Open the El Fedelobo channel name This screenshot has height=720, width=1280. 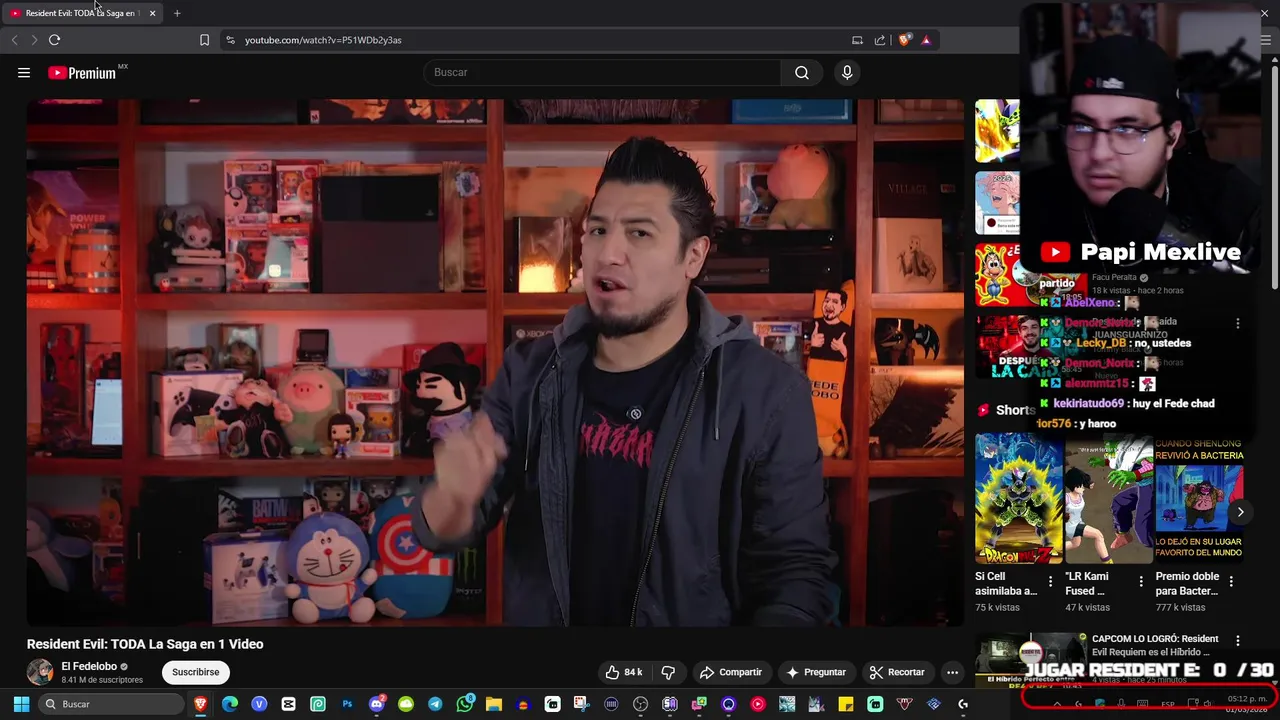(x=89, y=666)
